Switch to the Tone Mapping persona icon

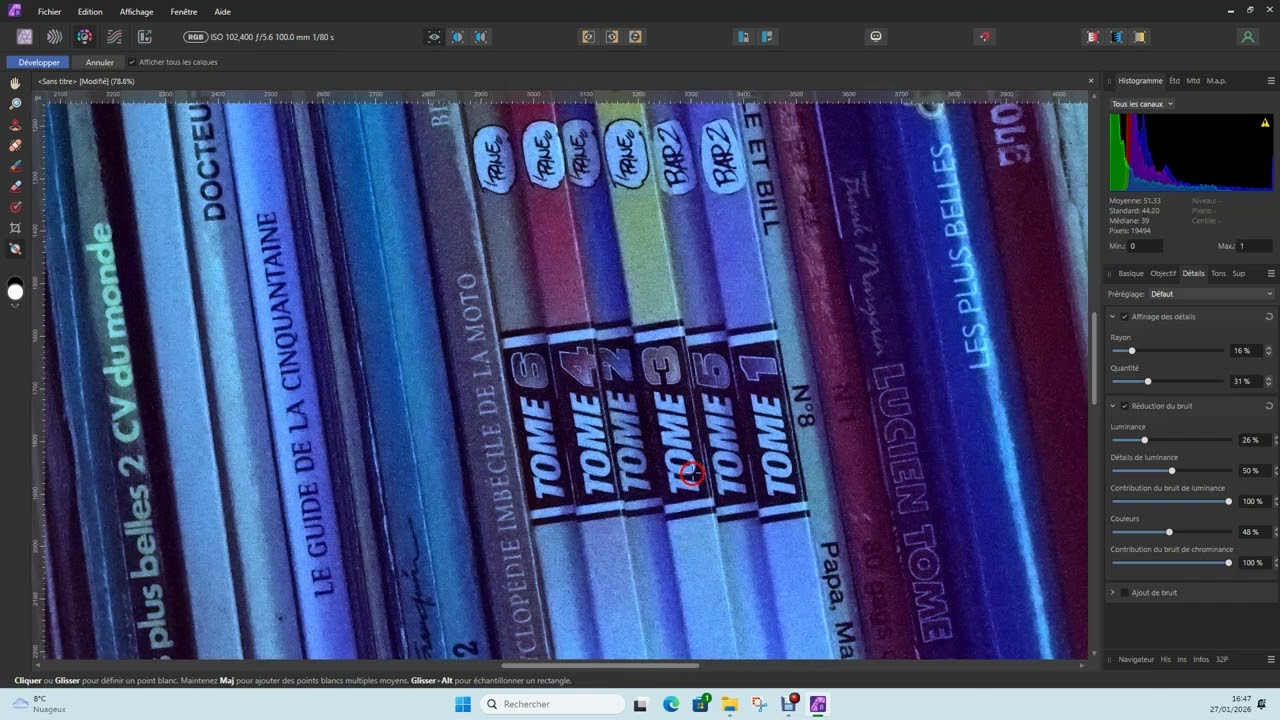(115, 37)
